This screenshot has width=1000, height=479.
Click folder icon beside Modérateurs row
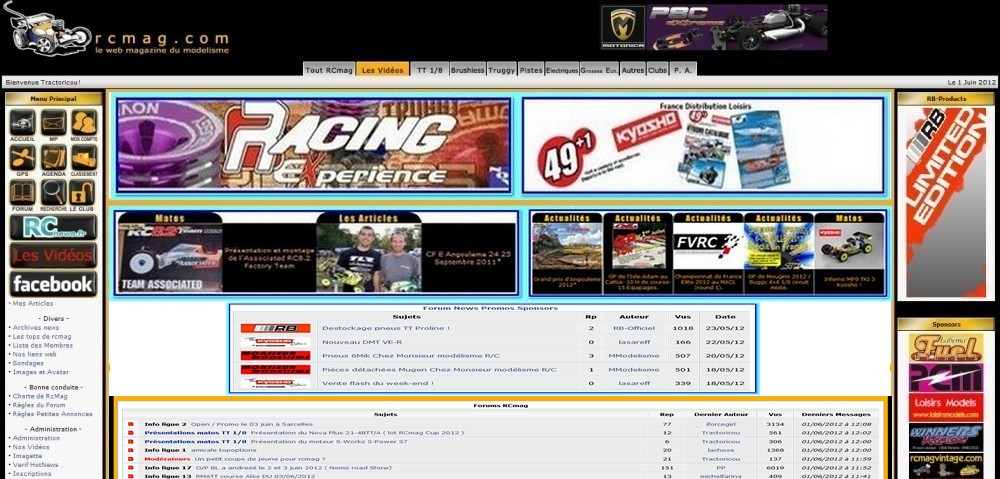pos(131,459)
